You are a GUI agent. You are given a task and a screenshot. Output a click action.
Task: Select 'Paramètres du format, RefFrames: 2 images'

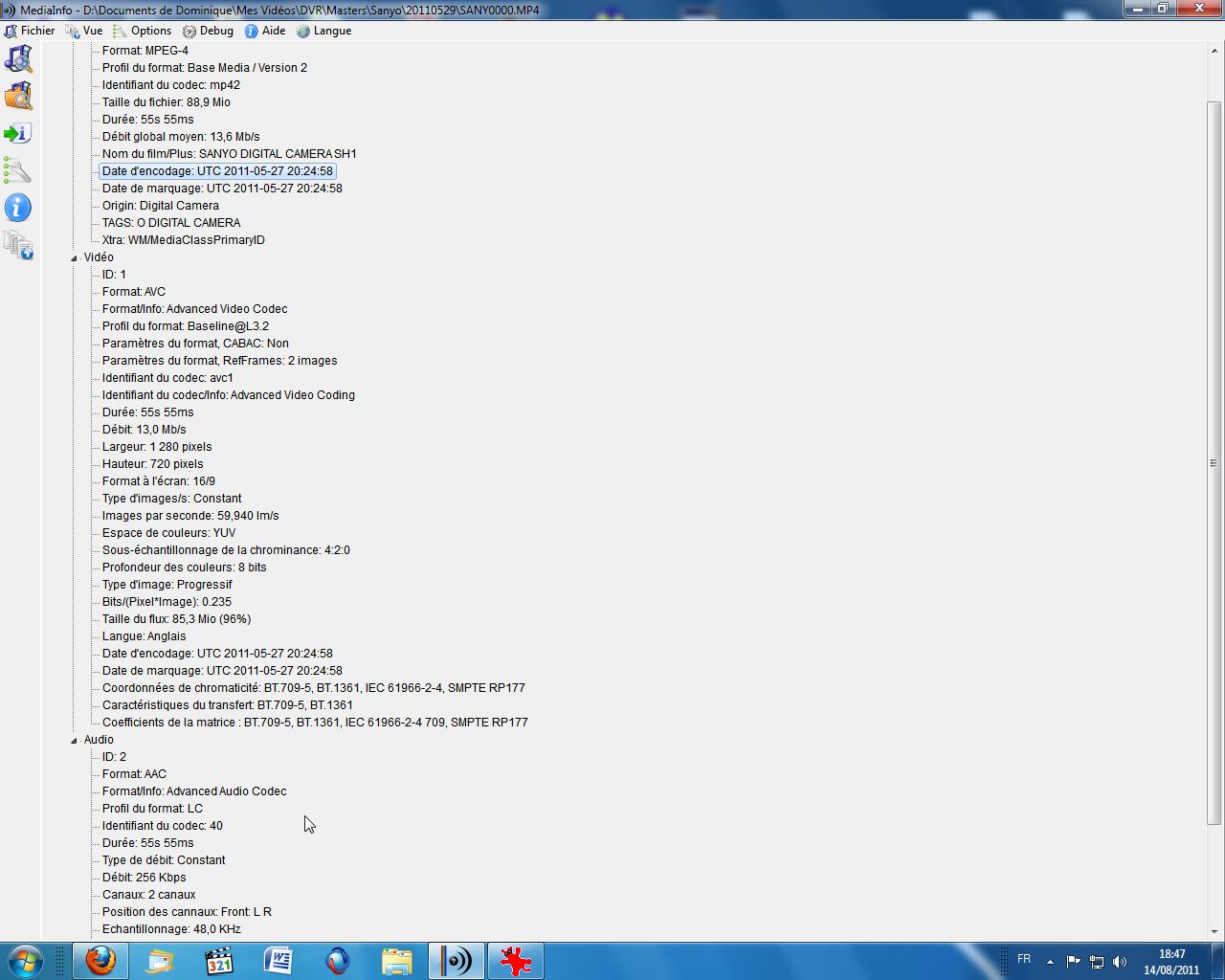[x=220, y=361]
